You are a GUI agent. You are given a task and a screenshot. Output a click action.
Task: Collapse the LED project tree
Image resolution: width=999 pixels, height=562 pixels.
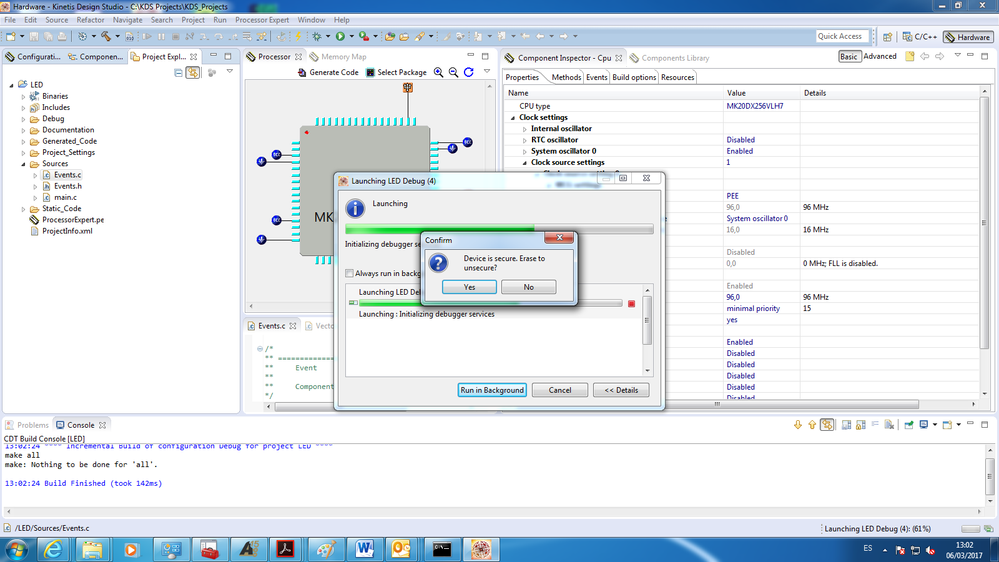(11, 85)
